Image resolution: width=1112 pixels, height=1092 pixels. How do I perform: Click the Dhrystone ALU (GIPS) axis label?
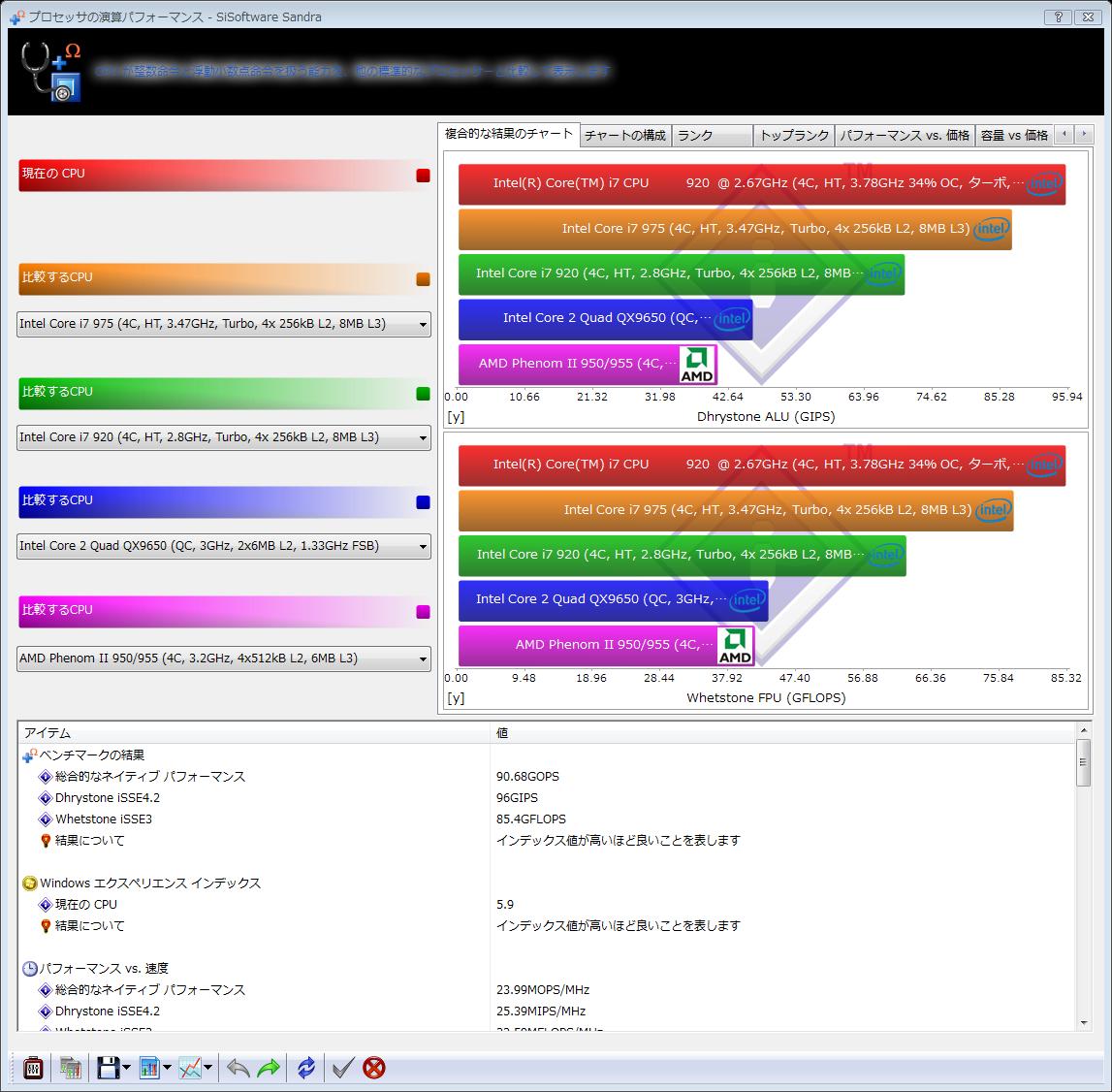(x=766, y=416)
